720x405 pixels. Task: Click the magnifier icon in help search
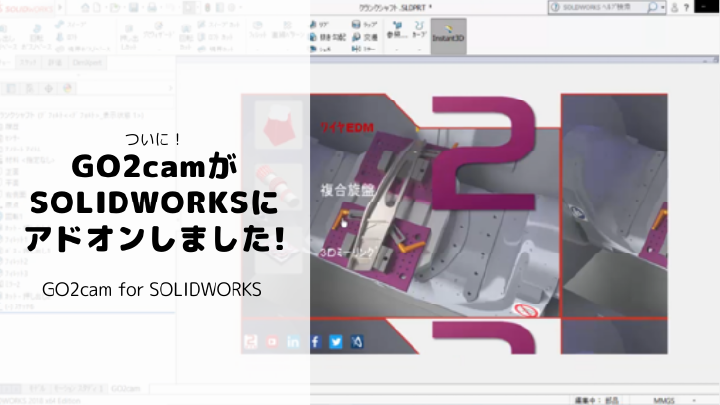(651, 7)
